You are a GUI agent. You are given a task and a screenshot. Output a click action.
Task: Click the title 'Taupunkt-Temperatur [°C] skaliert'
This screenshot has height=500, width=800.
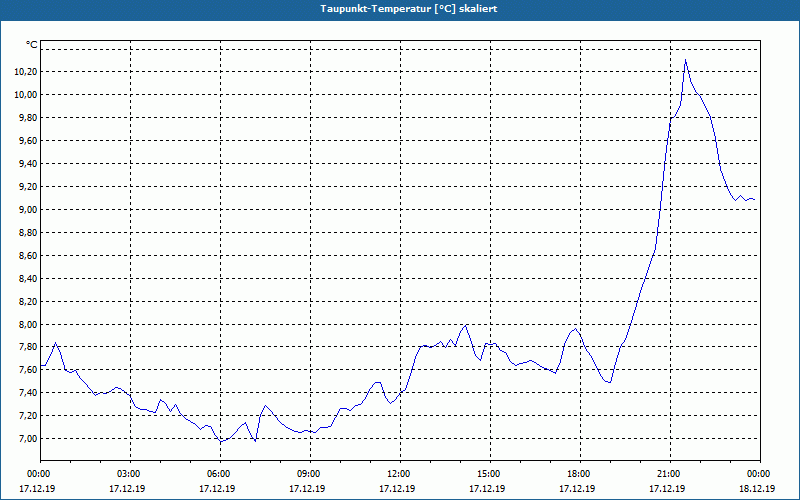[x=409, y=9]
